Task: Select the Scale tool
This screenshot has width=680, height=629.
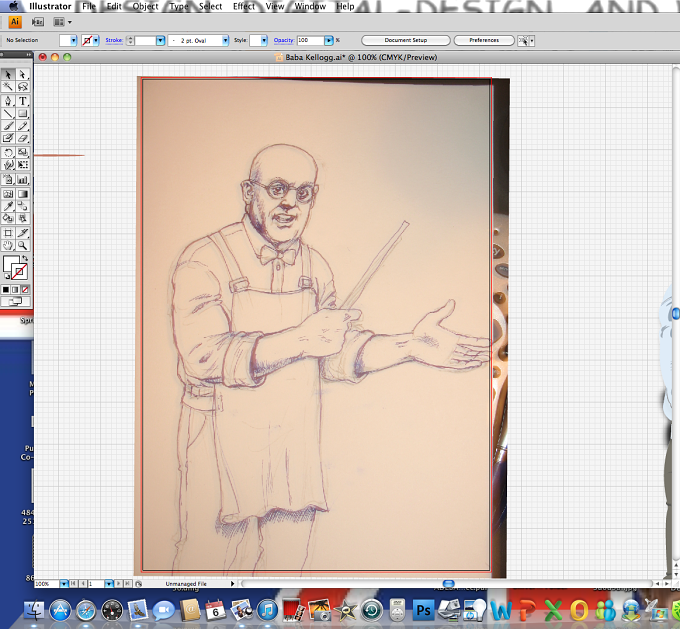Action: 23,152
